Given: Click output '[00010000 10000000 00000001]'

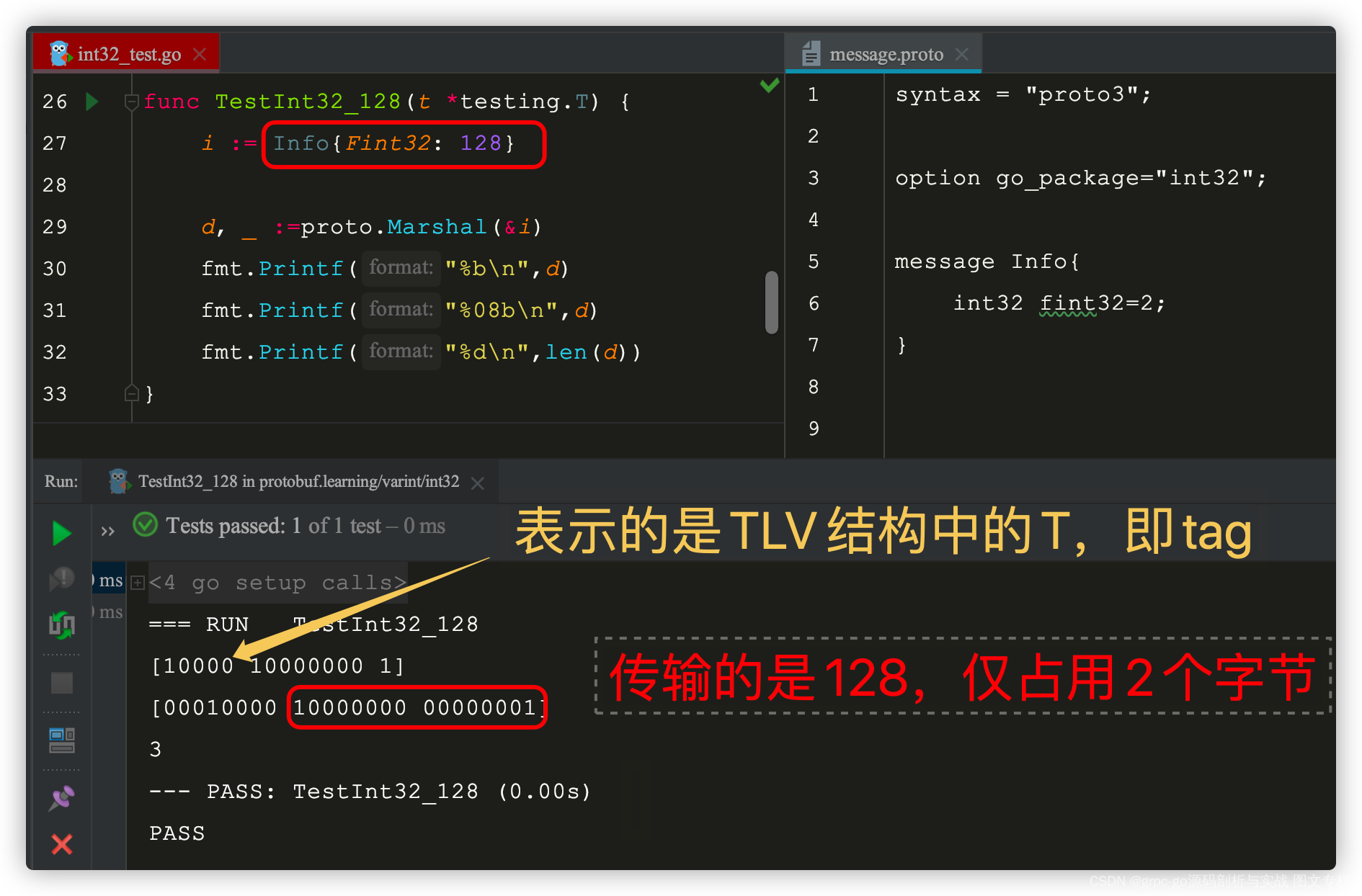Looking at the screenshot, I should 350,707.
